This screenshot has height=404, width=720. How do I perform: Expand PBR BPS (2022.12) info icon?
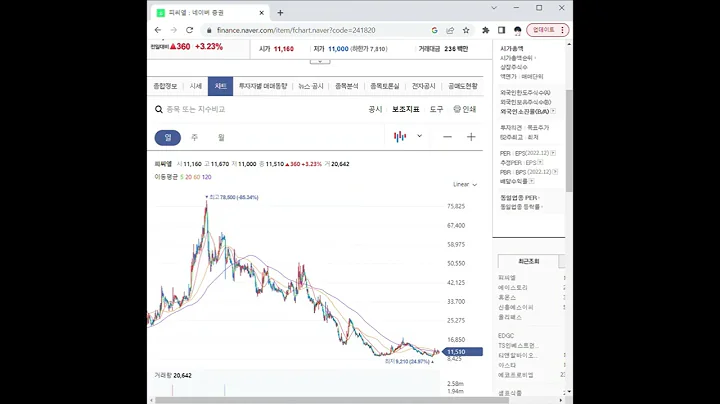point(555,172)
